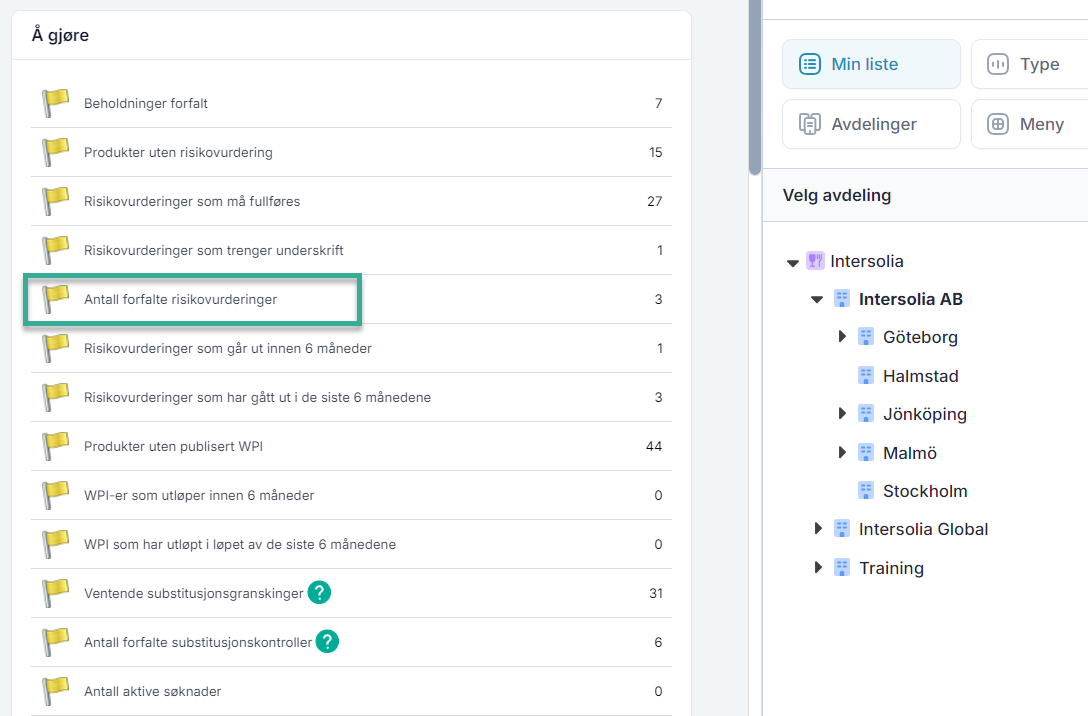Viewport: 1088px width, 716px height.
Task: Expand the Intersolia Global node
Action: (818, 529)
